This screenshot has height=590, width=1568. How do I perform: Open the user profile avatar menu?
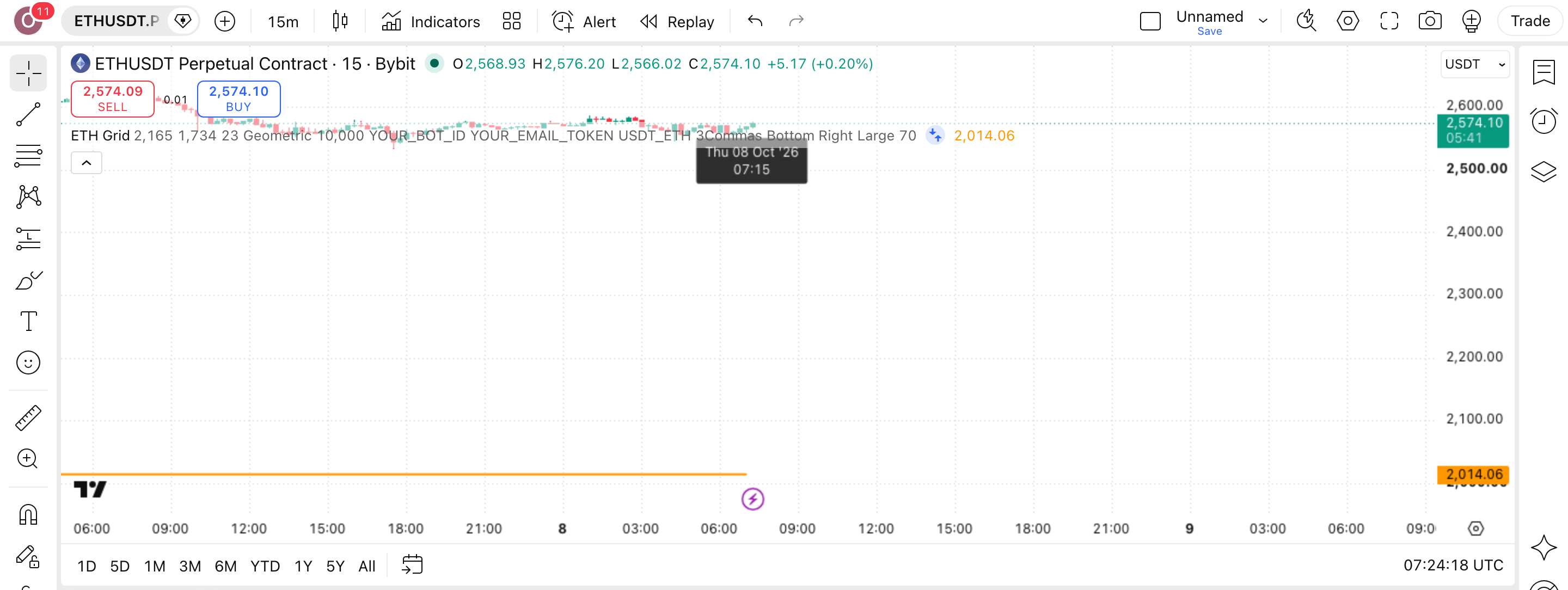(29, 21)
